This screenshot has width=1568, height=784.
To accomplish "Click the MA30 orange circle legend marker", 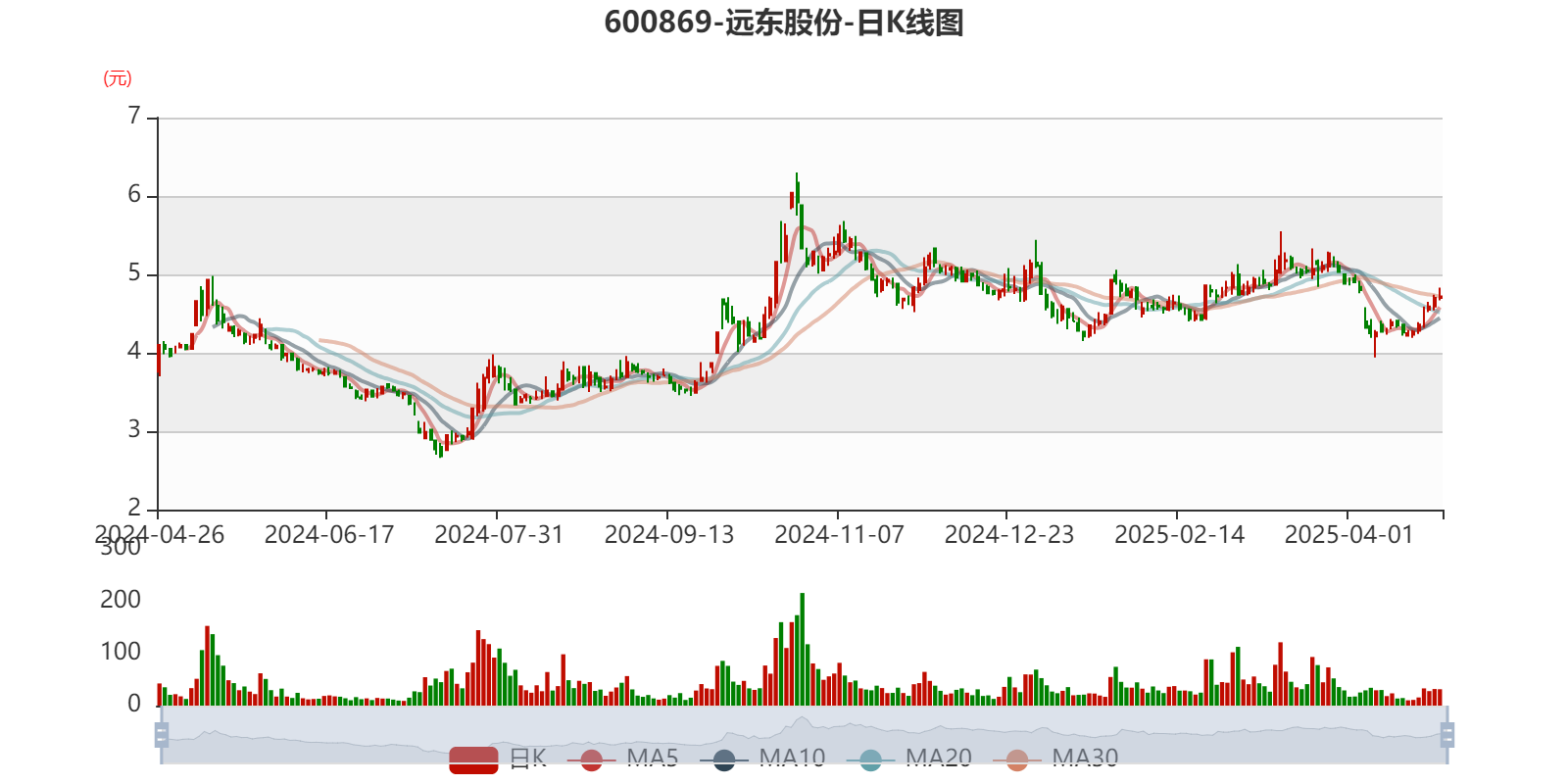I will click(x=1017, y=759).
